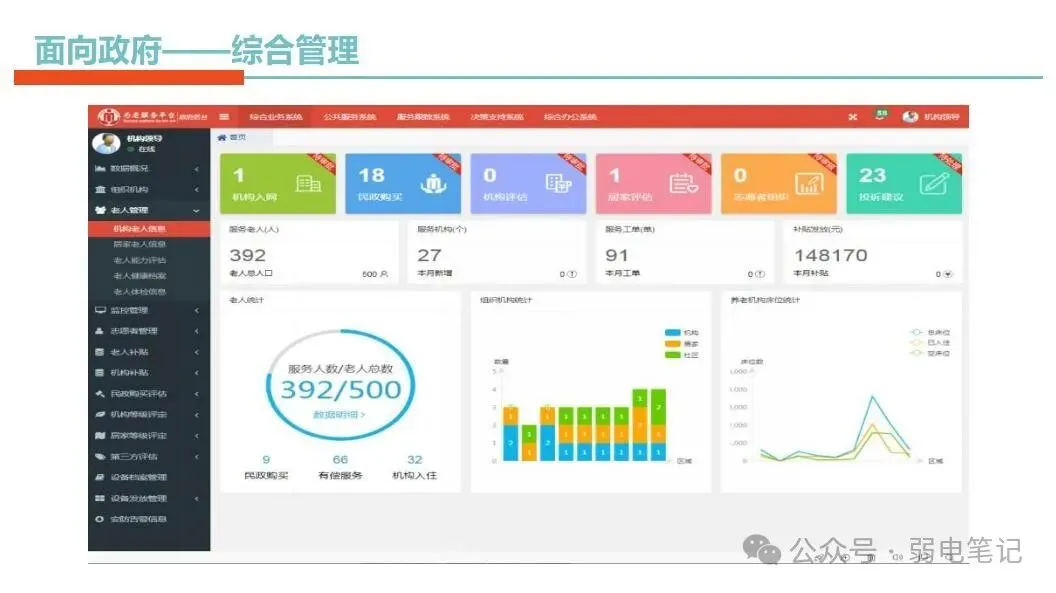Open the notification bell with the green badge
Viewport: 1056px width, 593px height.
(880, 115)
